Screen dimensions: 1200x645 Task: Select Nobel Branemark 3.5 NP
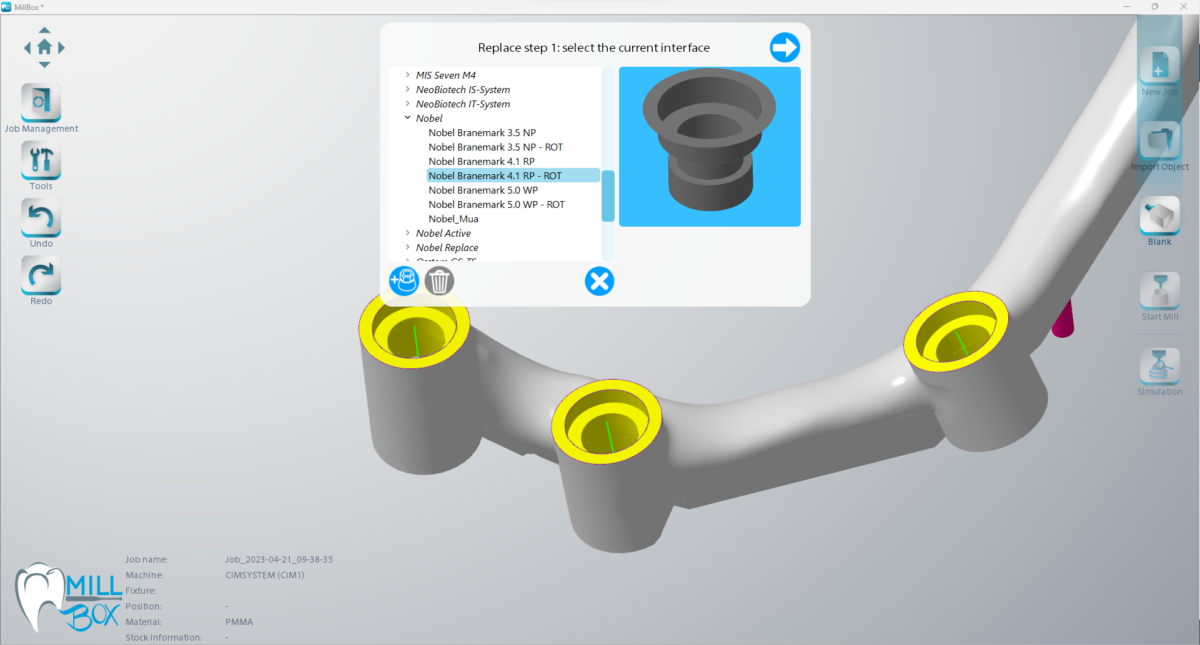coord(482,132)
